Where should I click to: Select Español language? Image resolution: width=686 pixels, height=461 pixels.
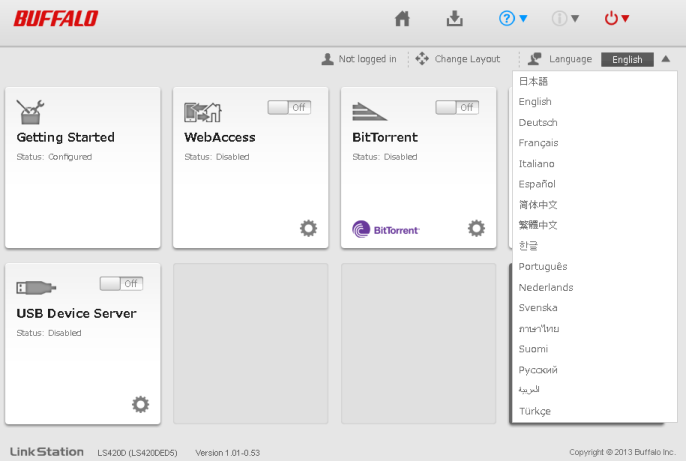click(594, 184)
